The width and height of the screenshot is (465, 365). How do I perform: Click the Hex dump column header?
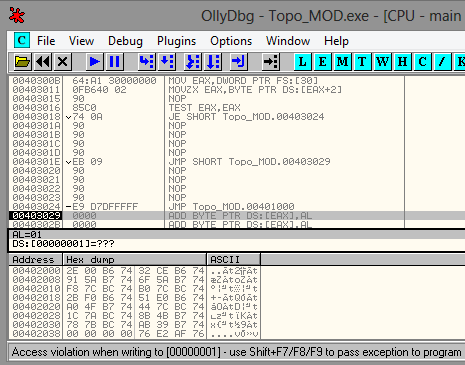click(135, 259)
